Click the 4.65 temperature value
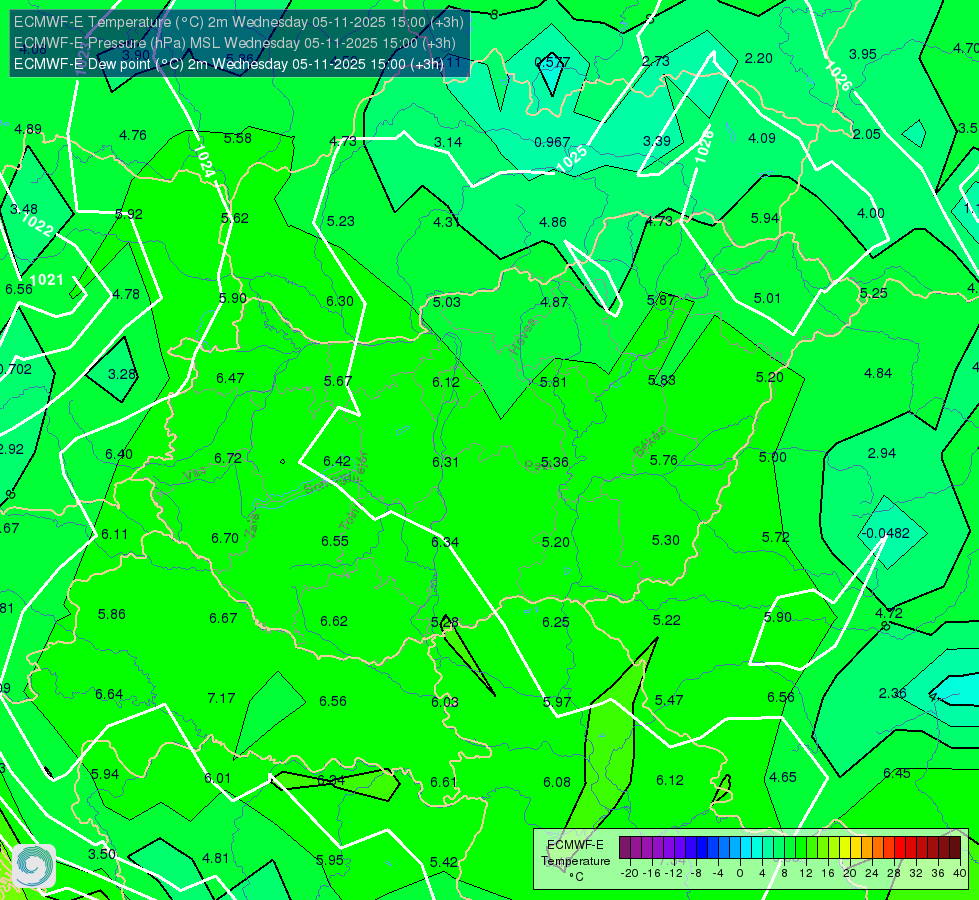 pos(783,778)
